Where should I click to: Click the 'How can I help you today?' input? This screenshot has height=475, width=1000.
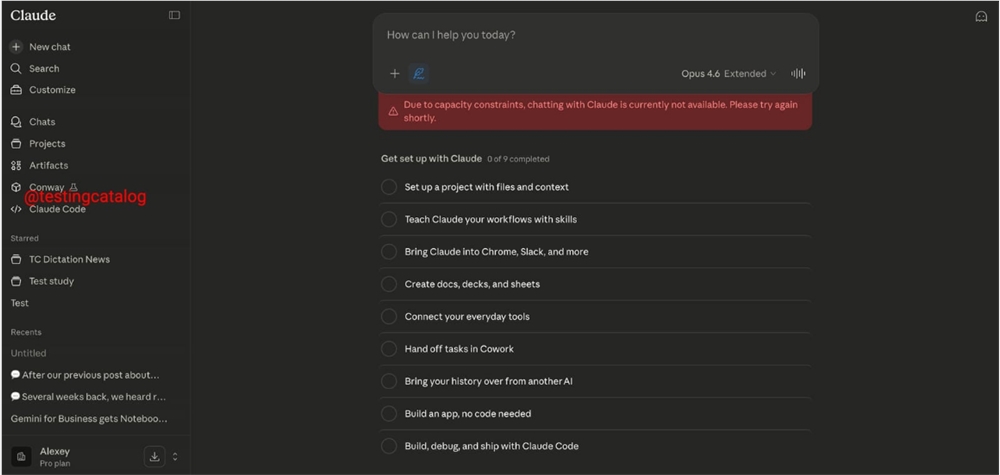(595, 35)
